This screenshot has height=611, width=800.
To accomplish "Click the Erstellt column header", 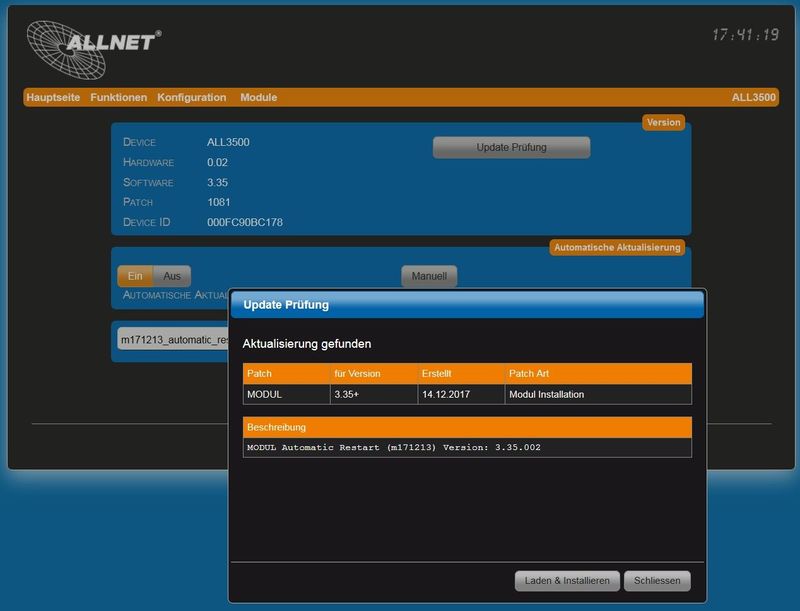I will (461, 373).
